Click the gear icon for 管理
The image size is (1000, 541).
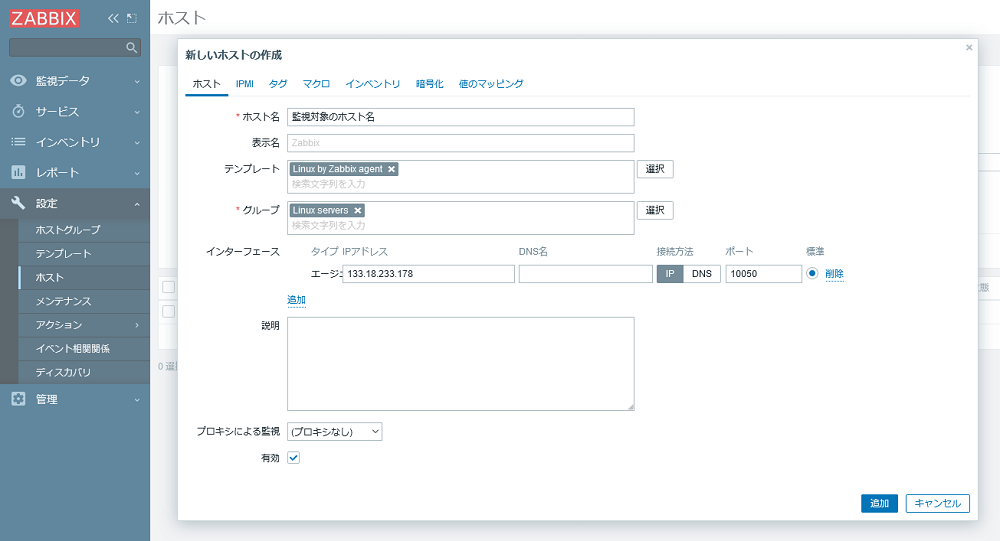[x=18, y=399]
